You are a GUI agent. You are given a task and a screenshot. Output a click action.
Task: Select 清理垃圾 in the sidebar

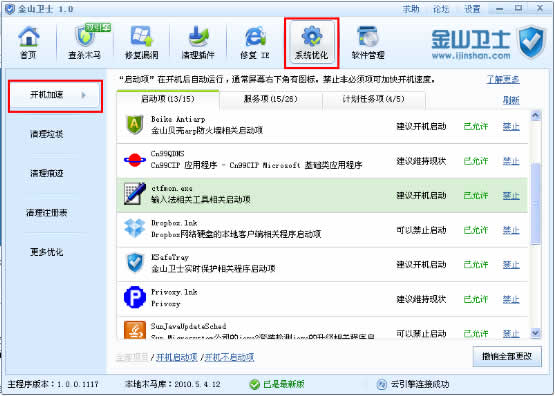(x=47, y=134)
